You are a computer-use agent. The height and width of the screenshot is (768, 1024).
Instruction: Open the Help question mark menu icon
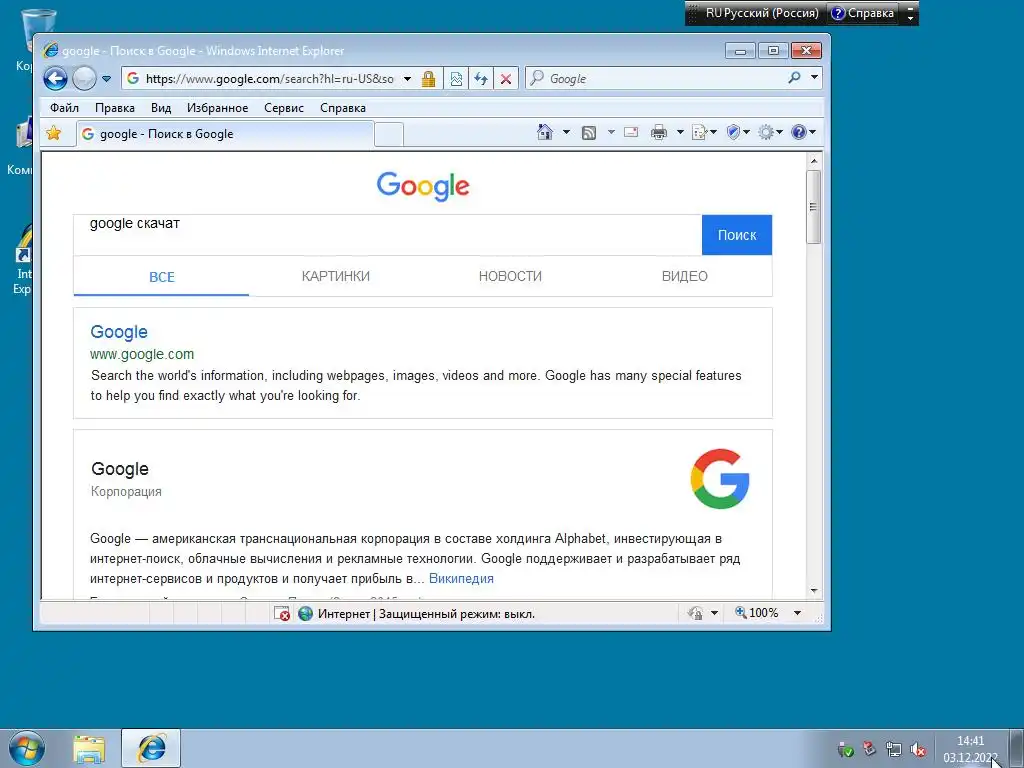point(803,133)
